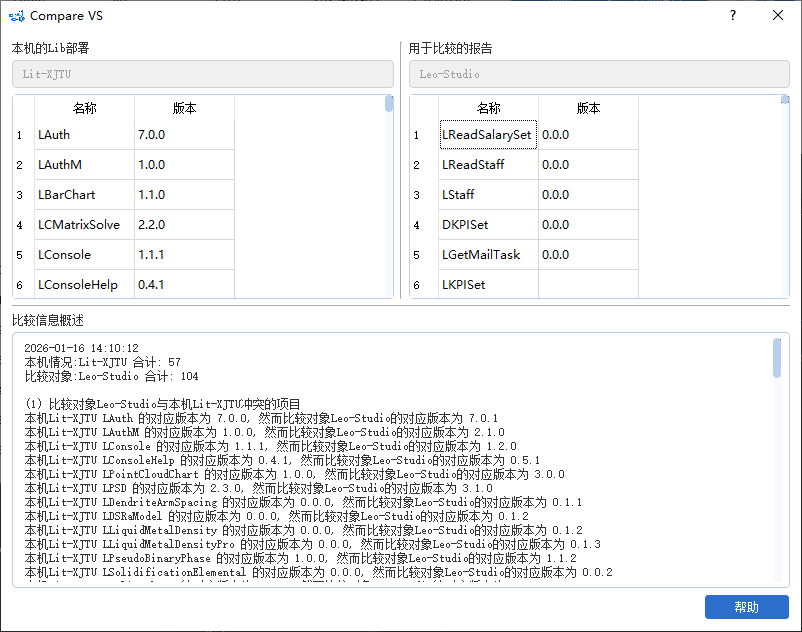
Task: Select the LGetMailTask entry
Action: point(488,255)
